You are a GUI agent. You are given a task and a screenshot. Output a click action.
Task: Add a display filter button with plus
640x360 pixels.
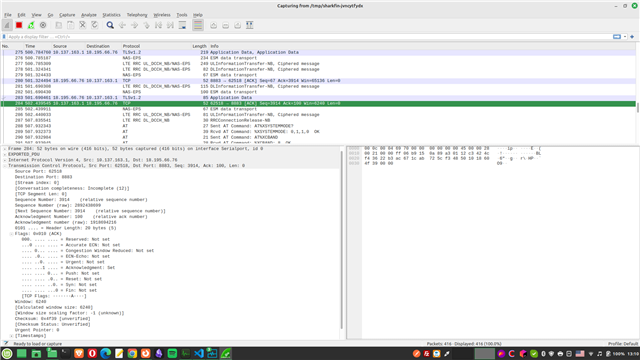(x=632, y=37)
